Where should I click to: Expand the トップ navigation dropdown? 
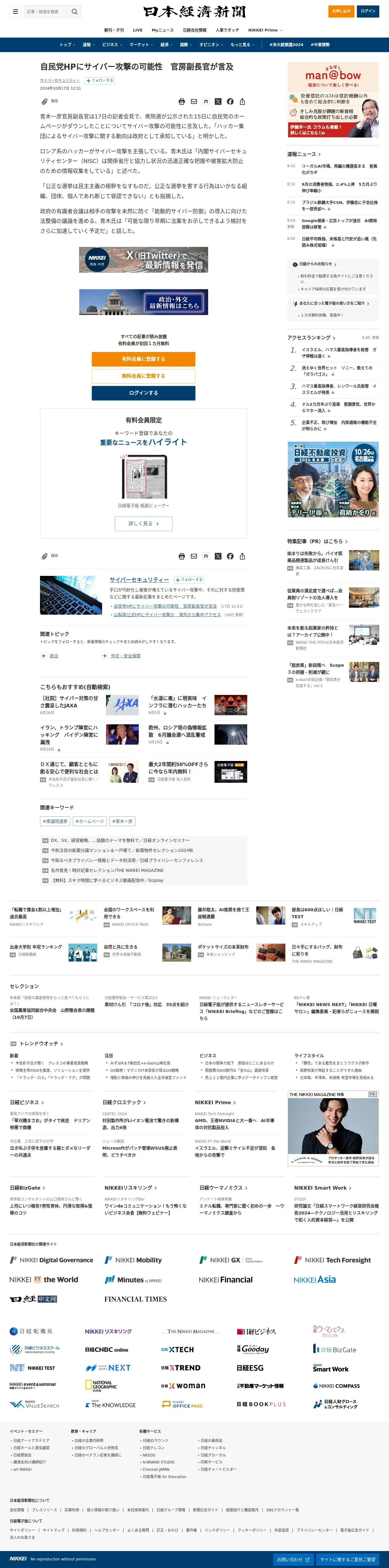pos(67,45)
